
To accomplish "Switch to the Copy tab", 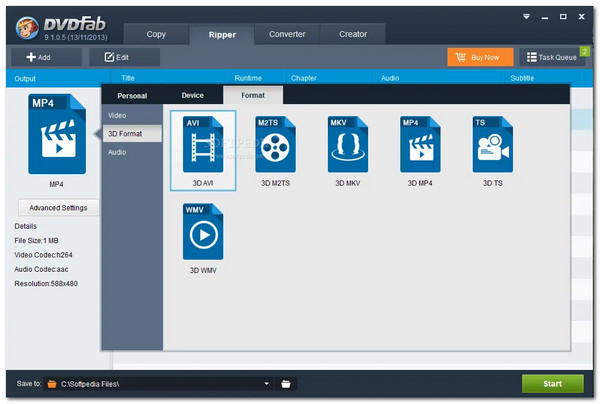I will [x=156, y=34].
